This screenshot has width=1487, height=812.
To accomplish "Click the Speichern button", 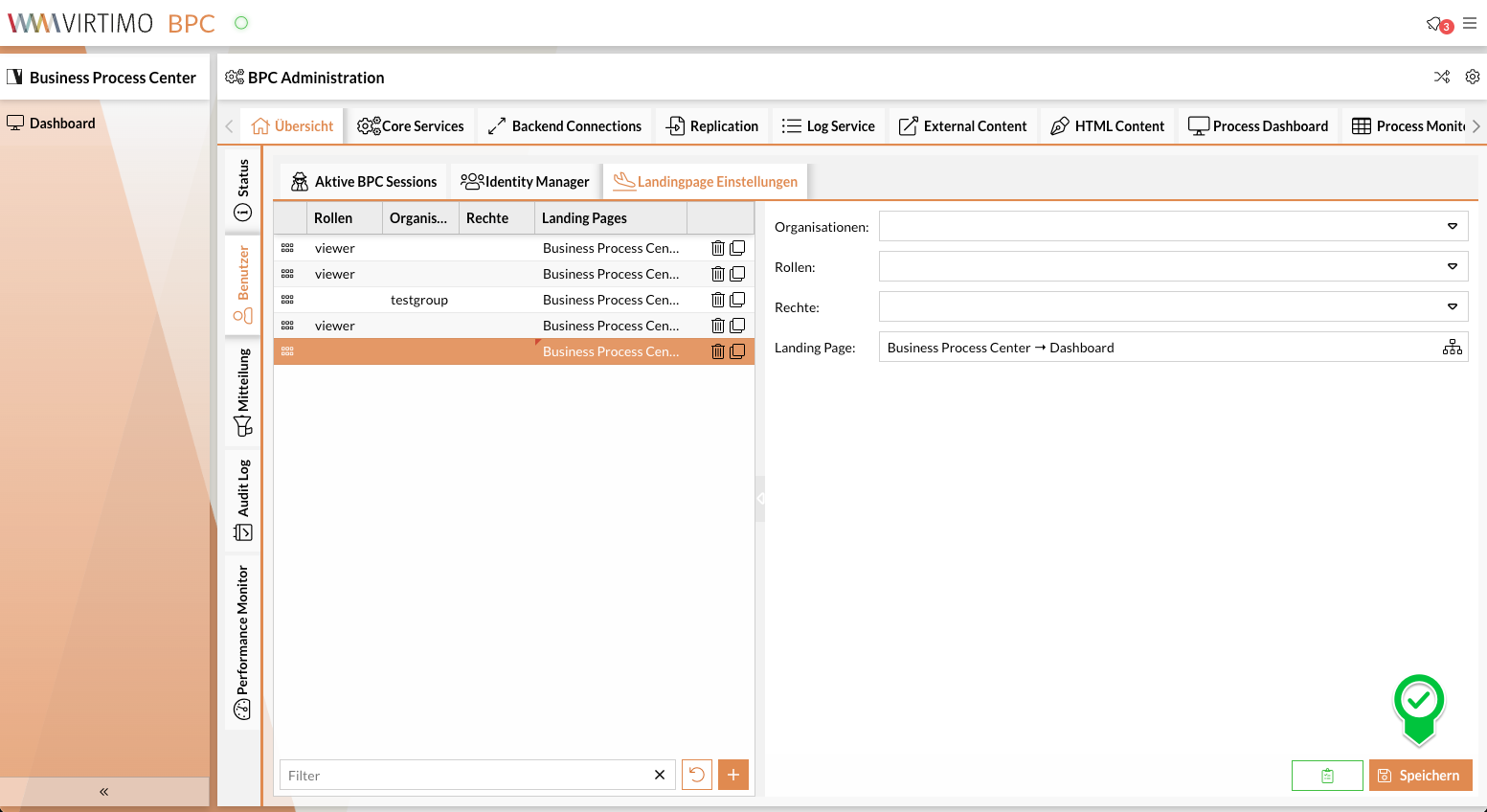I will (x=1420, y=776).
